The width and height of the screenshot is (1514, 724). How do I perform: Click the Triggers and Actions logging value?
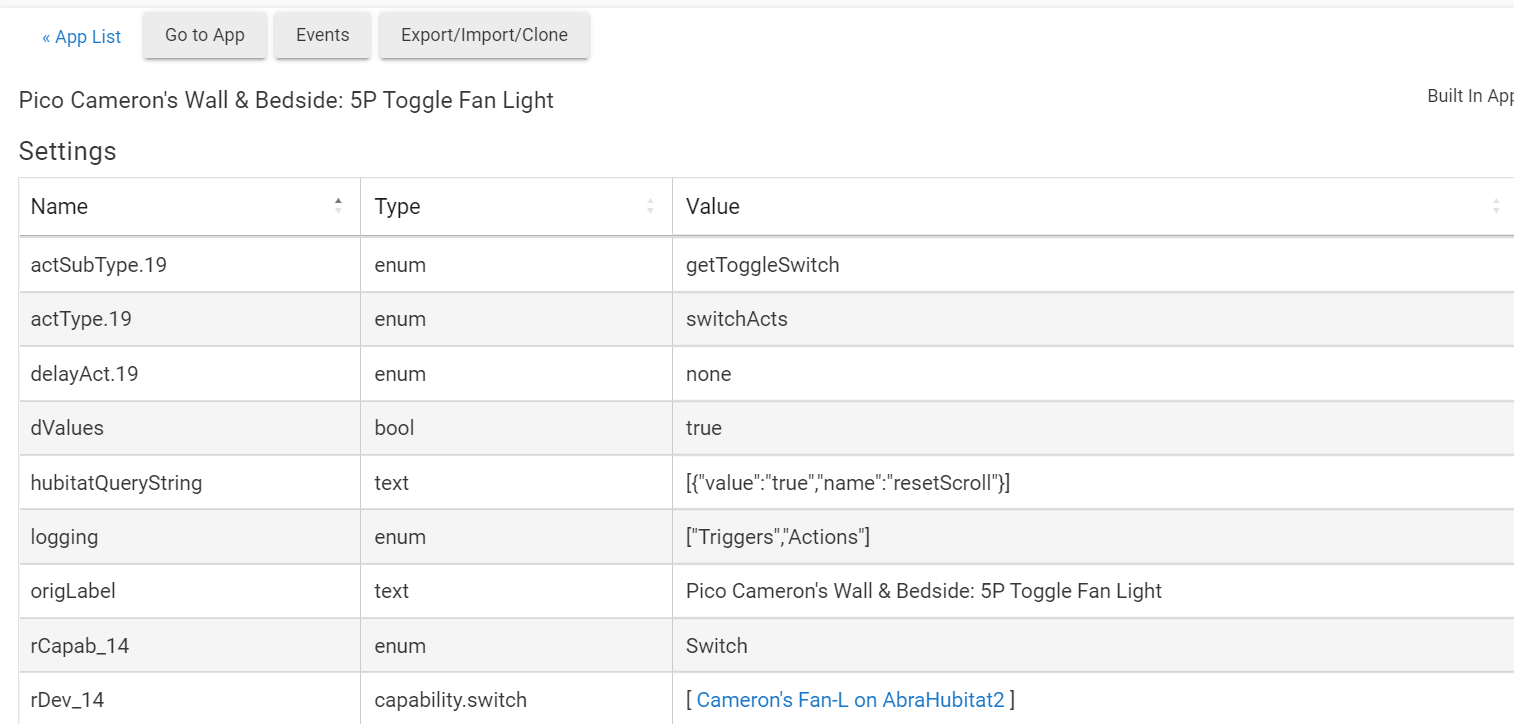777,537
